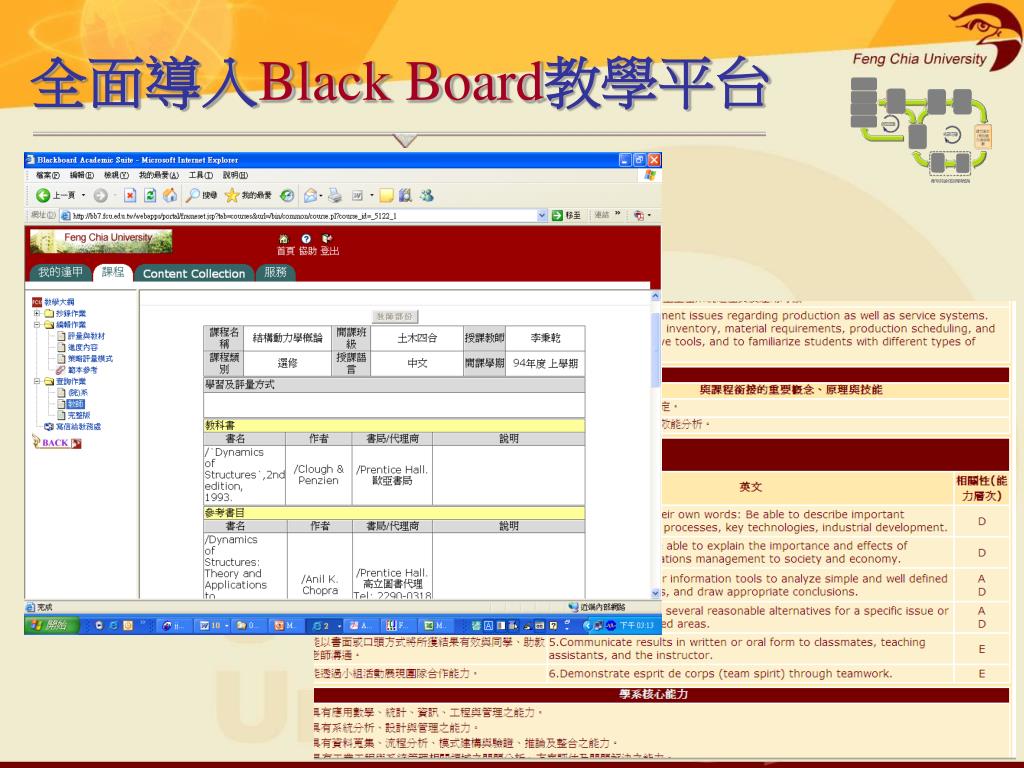1024x768 pixels.
Task: Open the Edit icon dropdown arrow
Action: click(x=372, y=195)
